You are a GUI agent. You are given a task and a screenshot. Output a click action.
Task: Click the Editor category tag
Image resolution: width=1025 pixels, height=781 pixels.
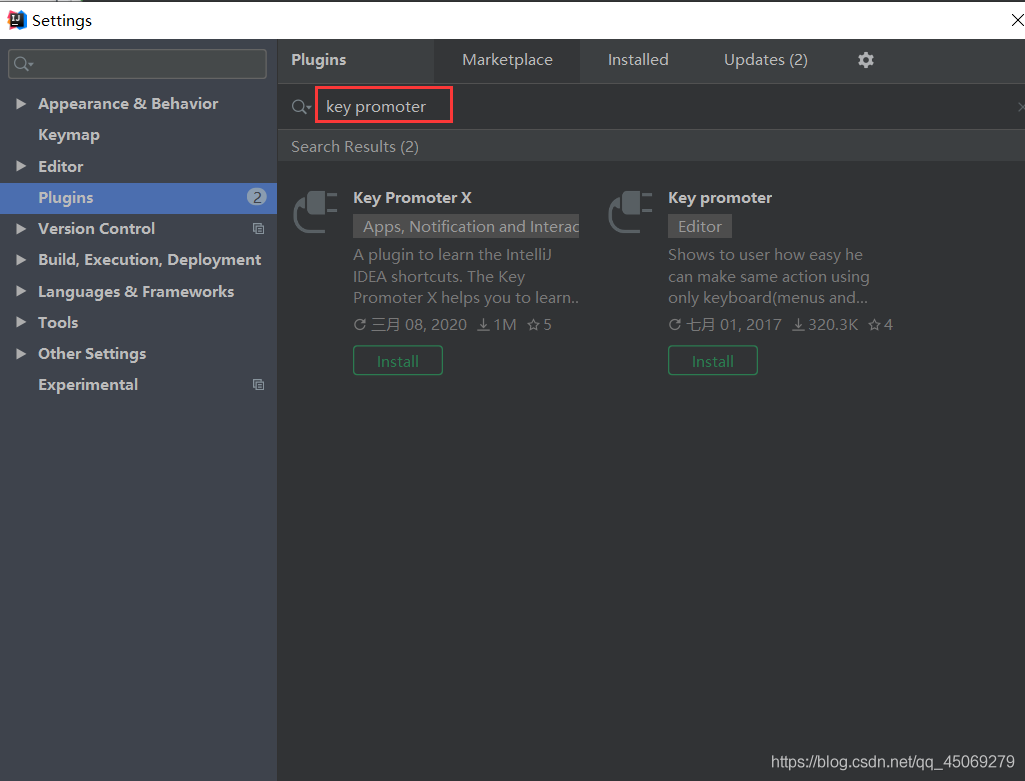[699, 226]
